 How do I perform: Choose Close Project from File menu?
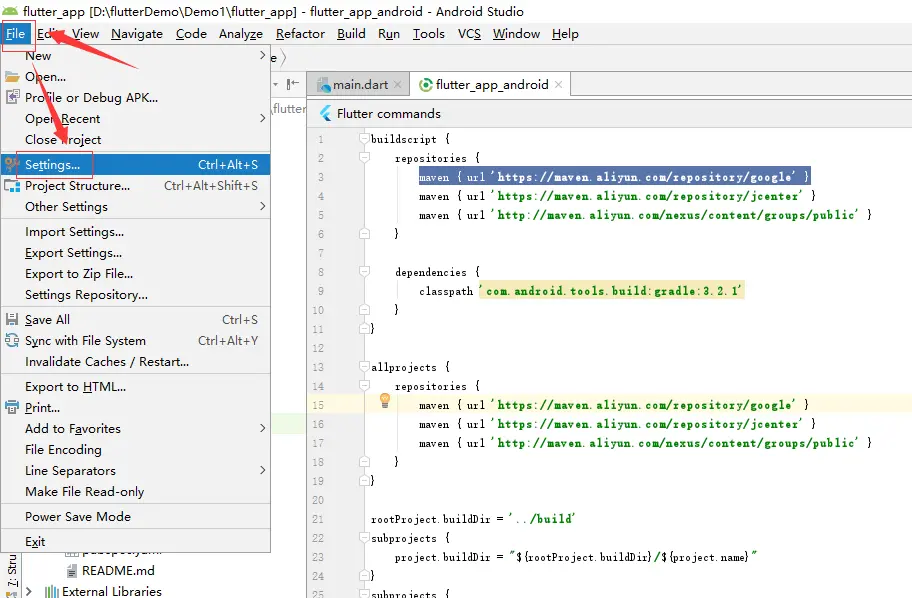click(x=136, y=140)
